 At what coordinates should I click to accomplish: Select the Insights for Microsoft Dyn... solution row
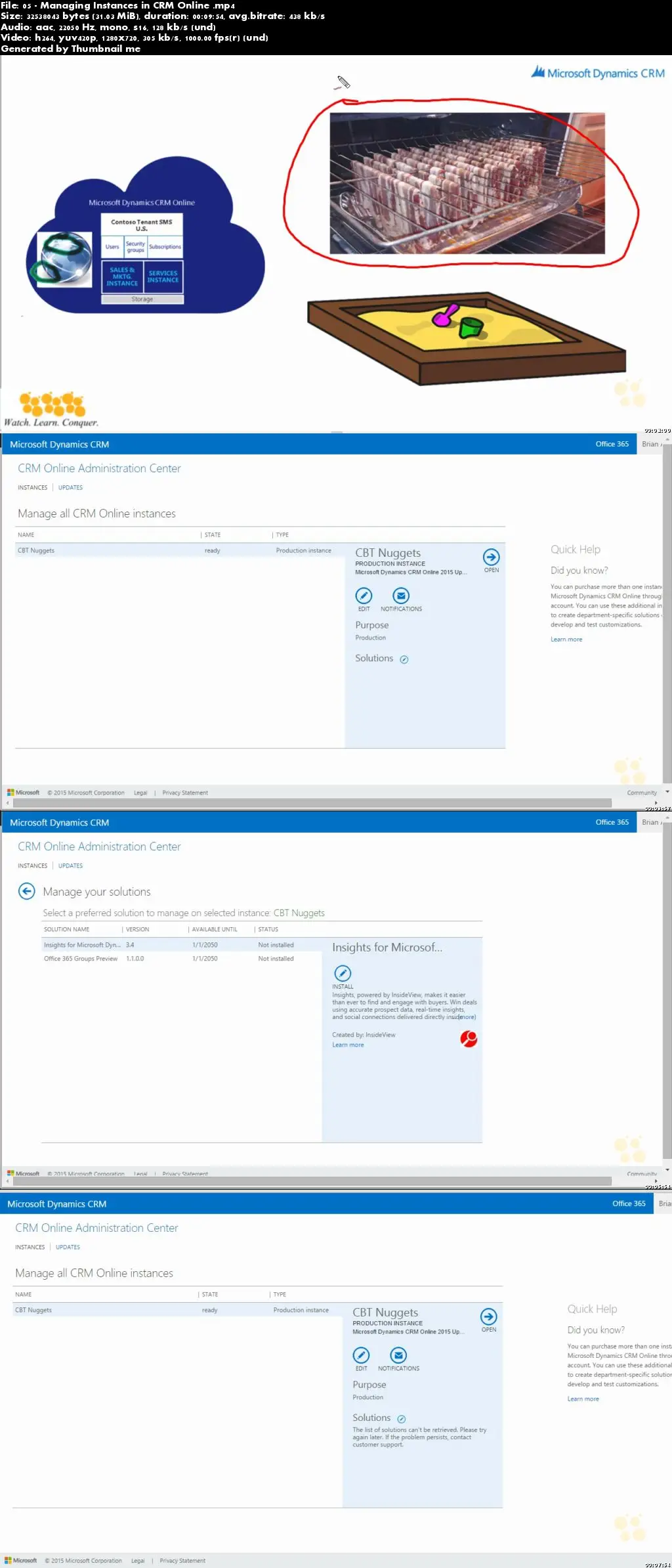click(x=181, y=946)
